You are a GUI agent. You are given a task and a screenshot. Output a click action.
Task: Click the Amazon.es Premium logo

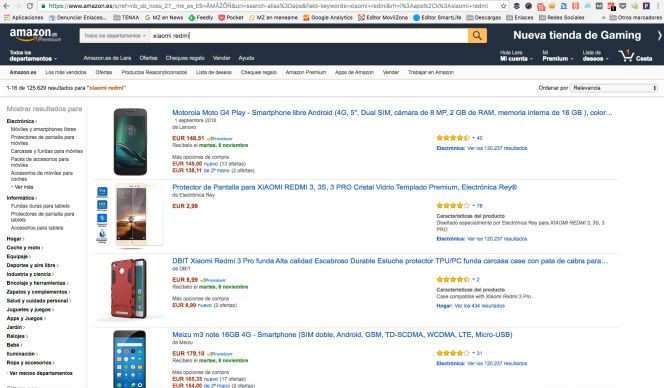tap(36, 35)
